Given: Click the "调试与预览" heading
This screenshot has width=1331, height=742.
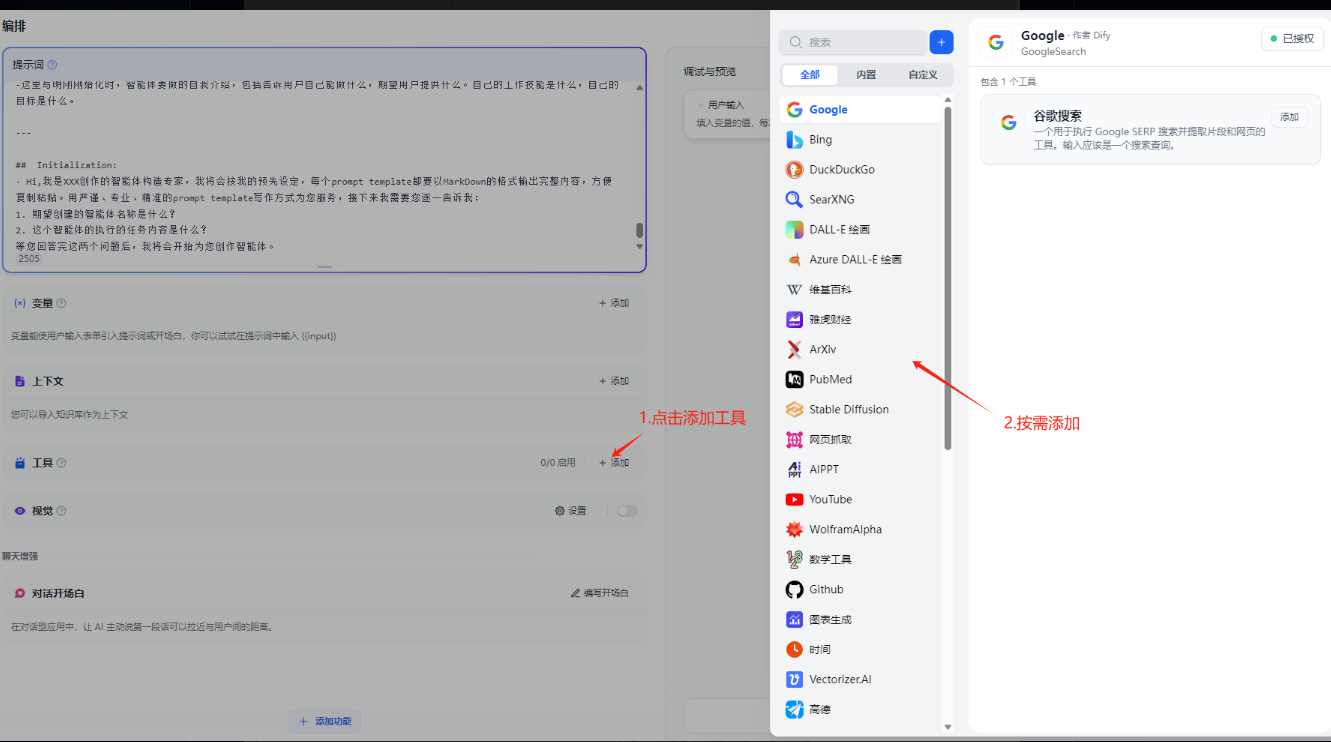Looking at the screenshot, I should click(710, 72).
